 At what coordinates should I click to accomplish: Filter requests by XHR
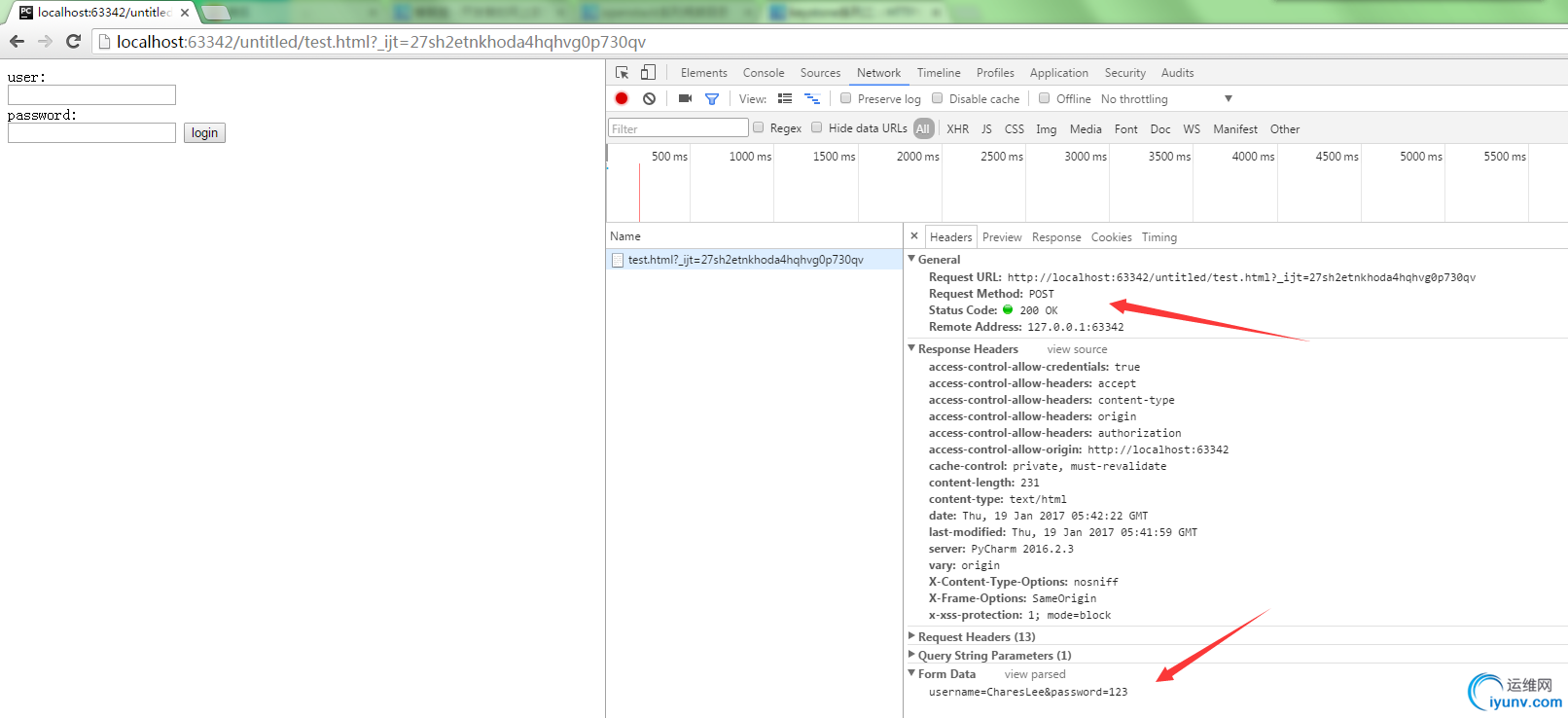tap(957, 128)
